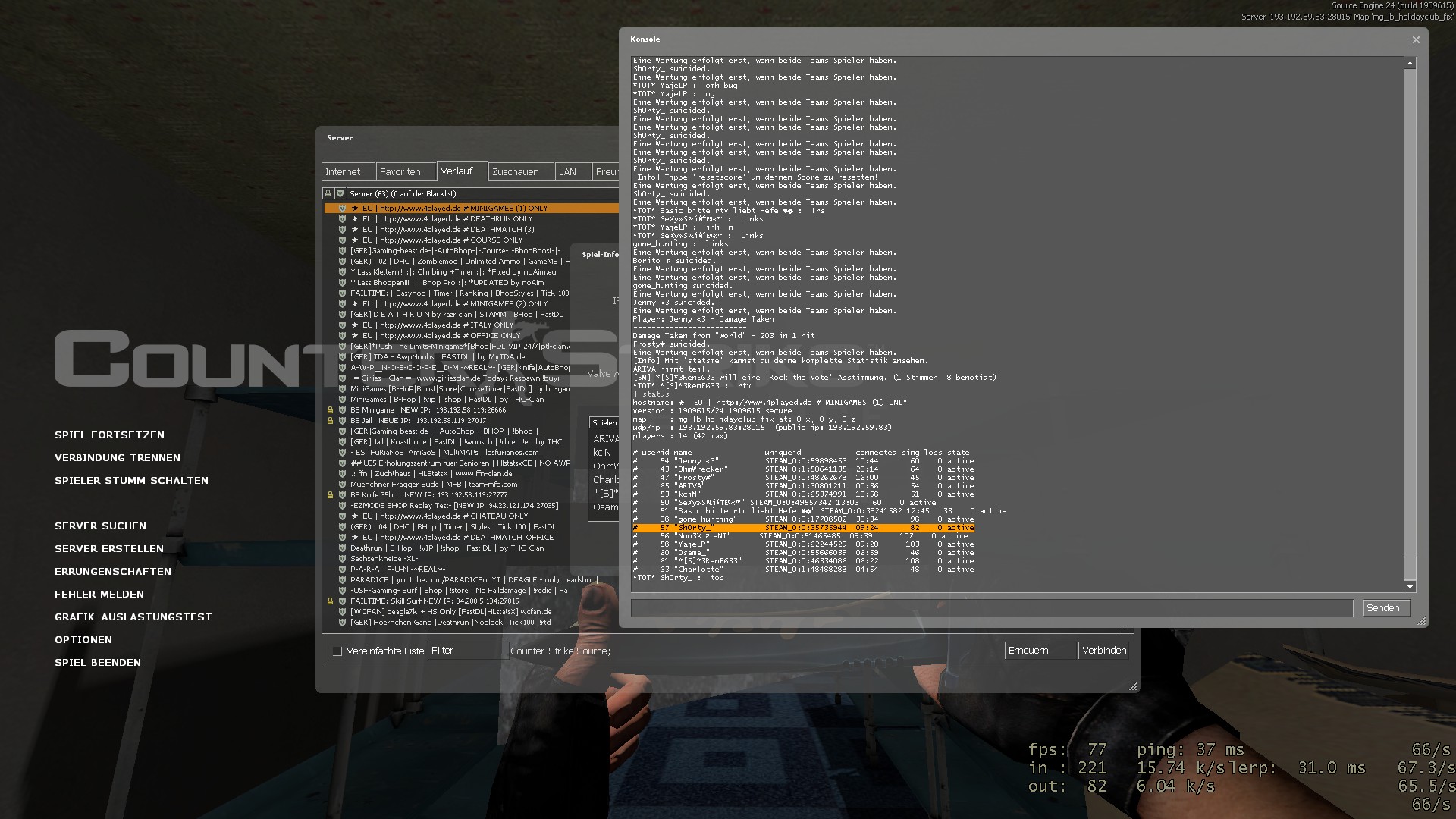Click shield icon of COURSE ONLY server

point(342,240)
